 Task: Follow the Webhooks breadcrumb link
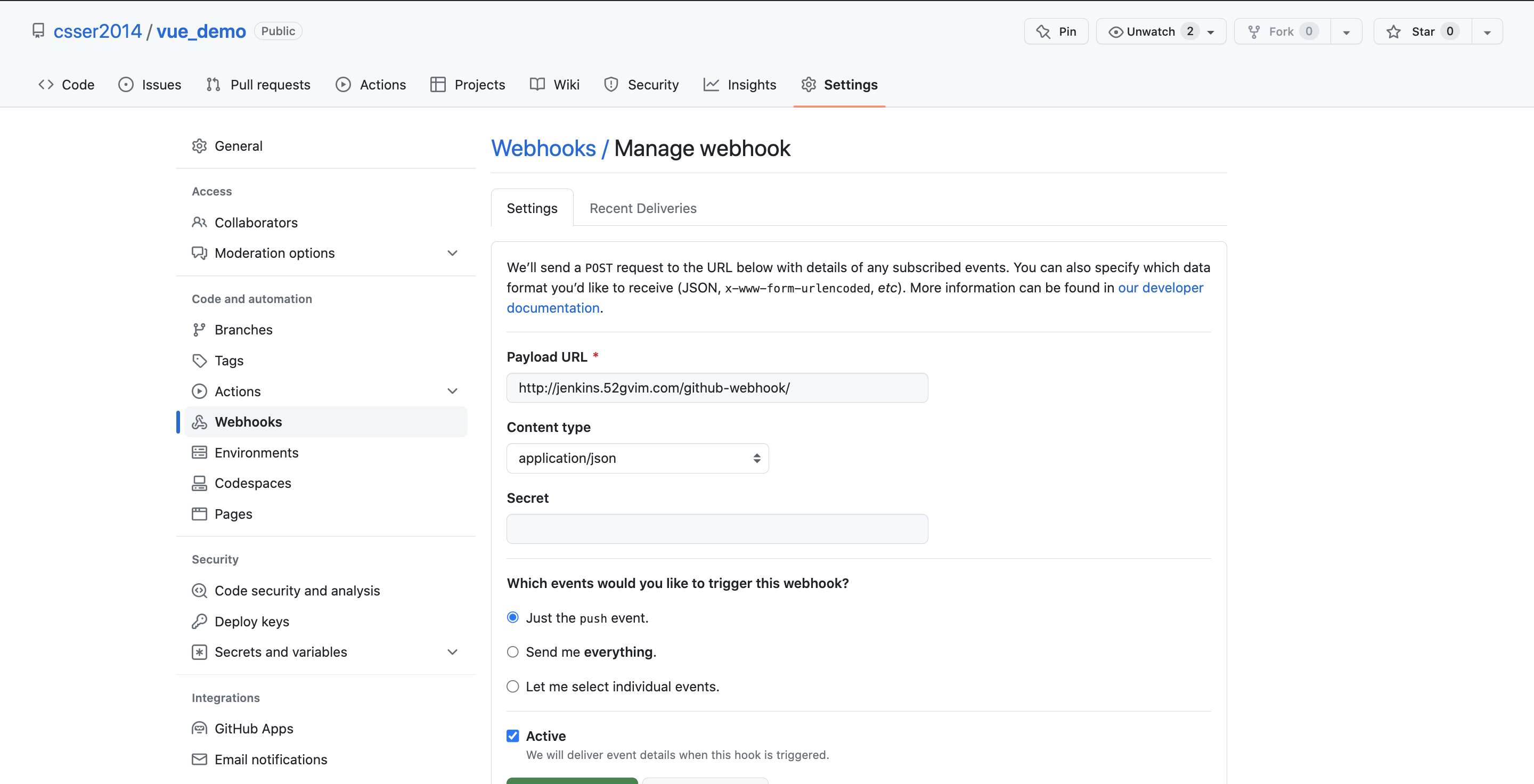(543, 148)
